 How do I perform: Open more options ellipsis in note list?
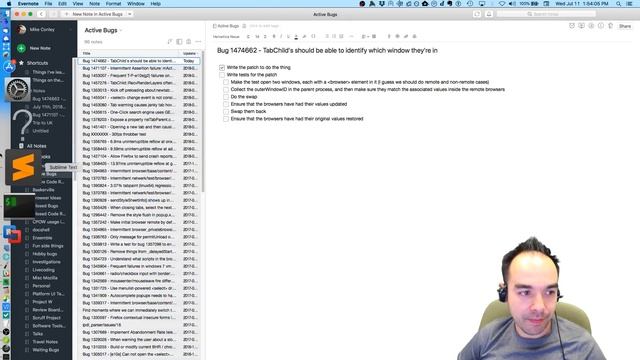[198, 42]
